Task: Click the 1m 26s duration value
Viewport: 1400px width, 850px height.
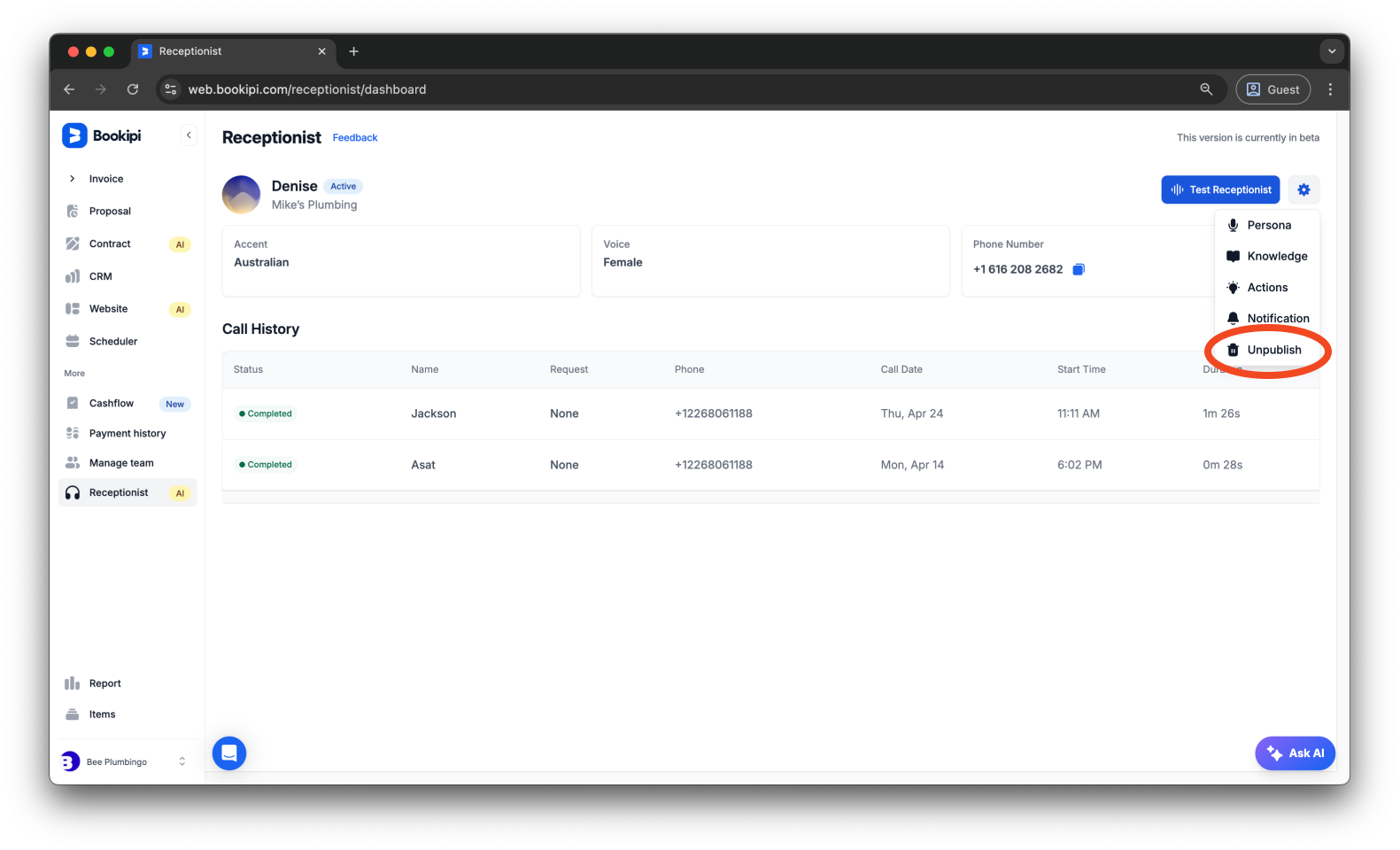Action: coord(1221,413)
